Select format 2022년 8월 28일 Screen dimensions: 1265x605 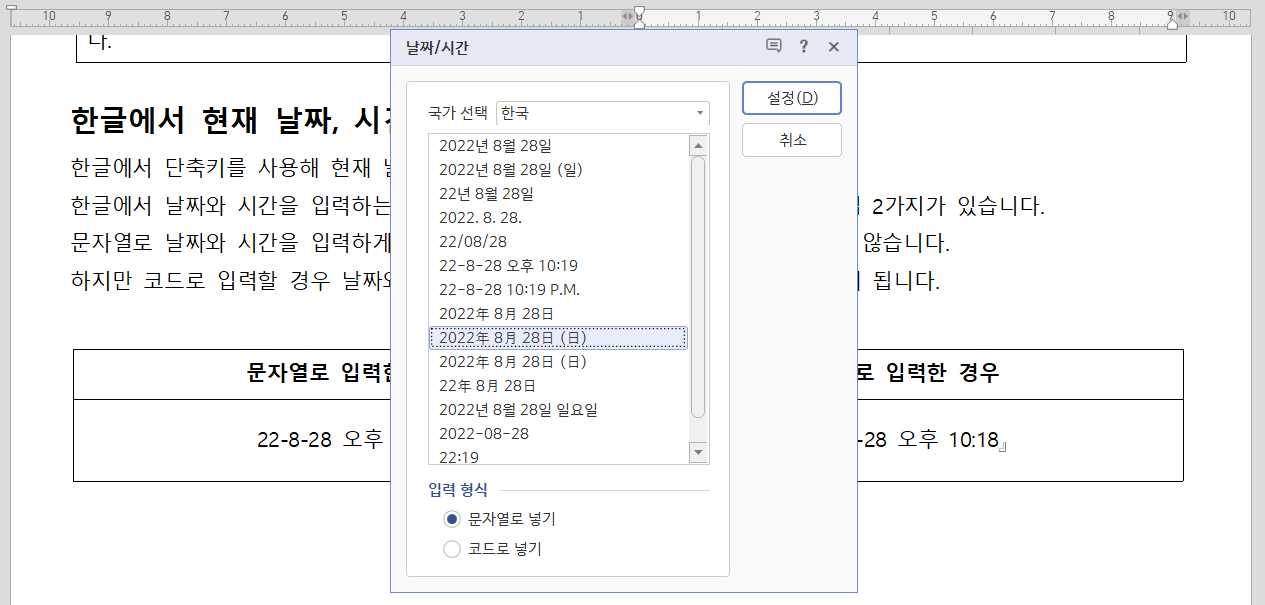coord(558,146)
